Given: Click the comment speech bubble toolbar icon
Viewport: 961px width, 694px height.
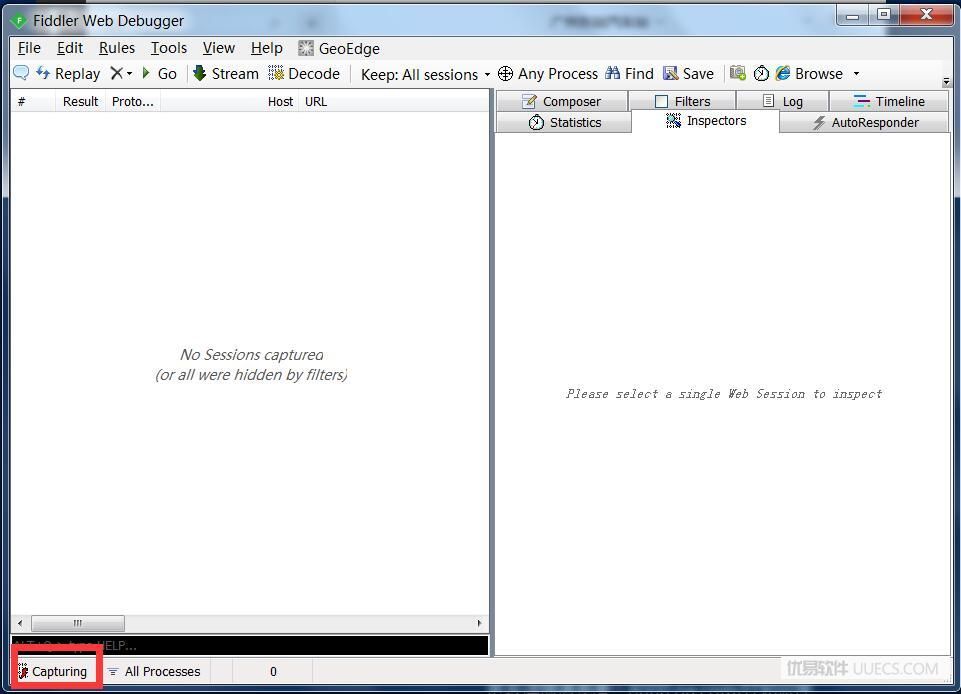Looking at the screenshot, I should (x=21, y=73).
